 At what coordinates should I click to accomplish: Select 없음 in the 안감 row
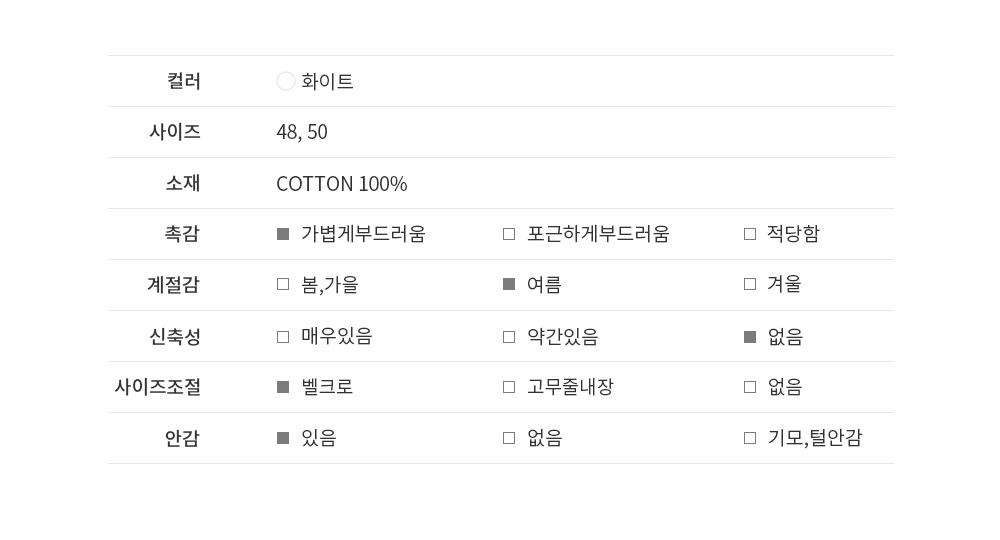pyautogui.click(x=509, y=438)
